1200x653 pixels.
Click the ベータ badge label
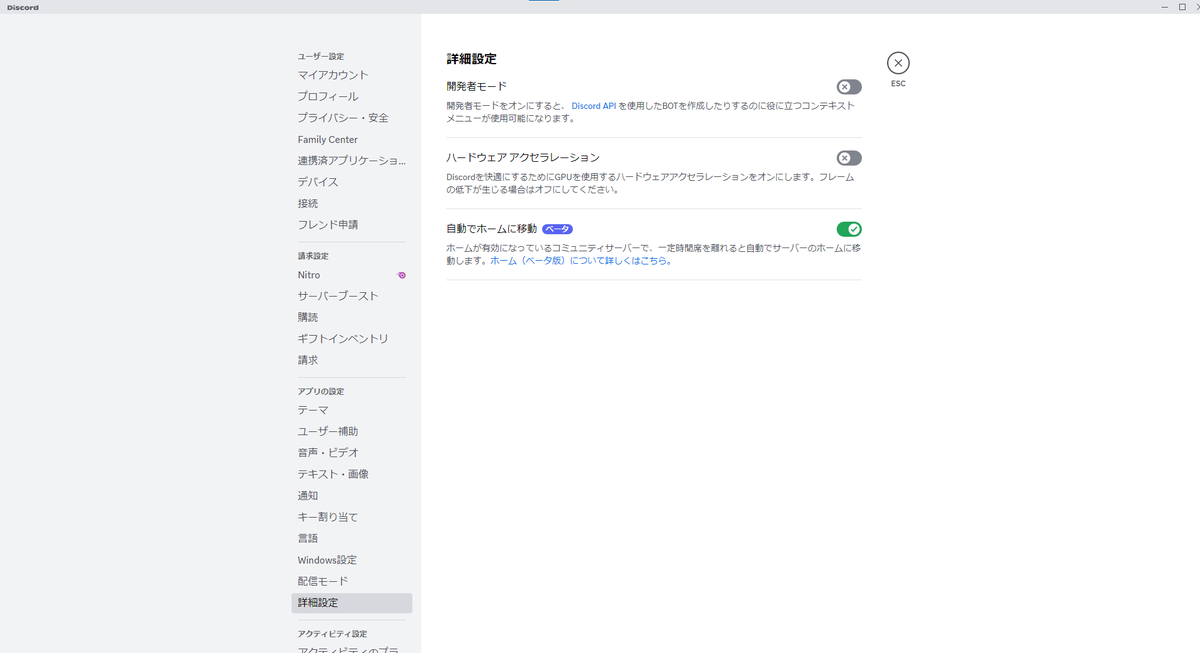557,229
